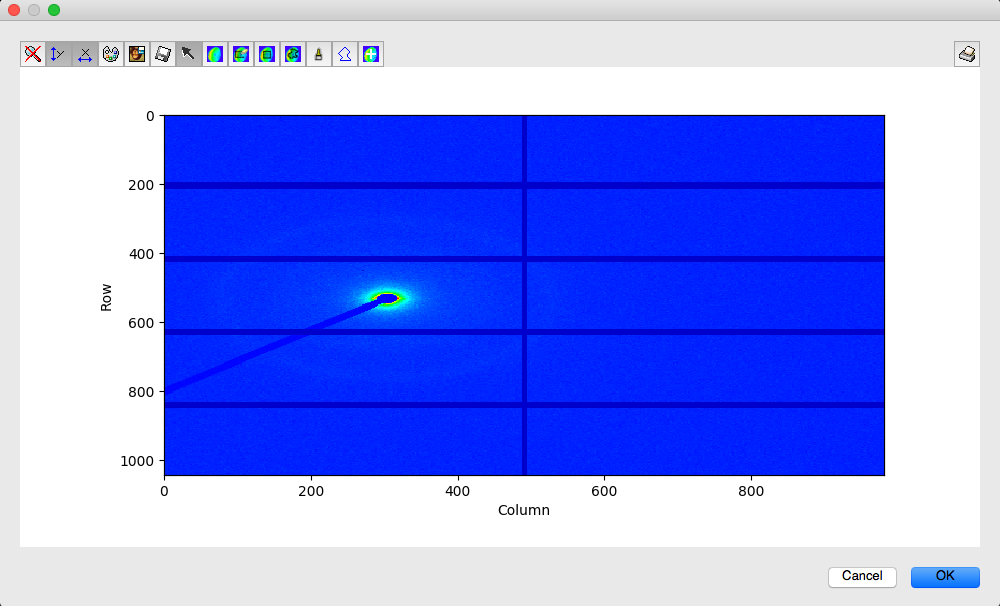1000x606 pixels.
Task: Click the Cancel button
Action: [862, 576]
